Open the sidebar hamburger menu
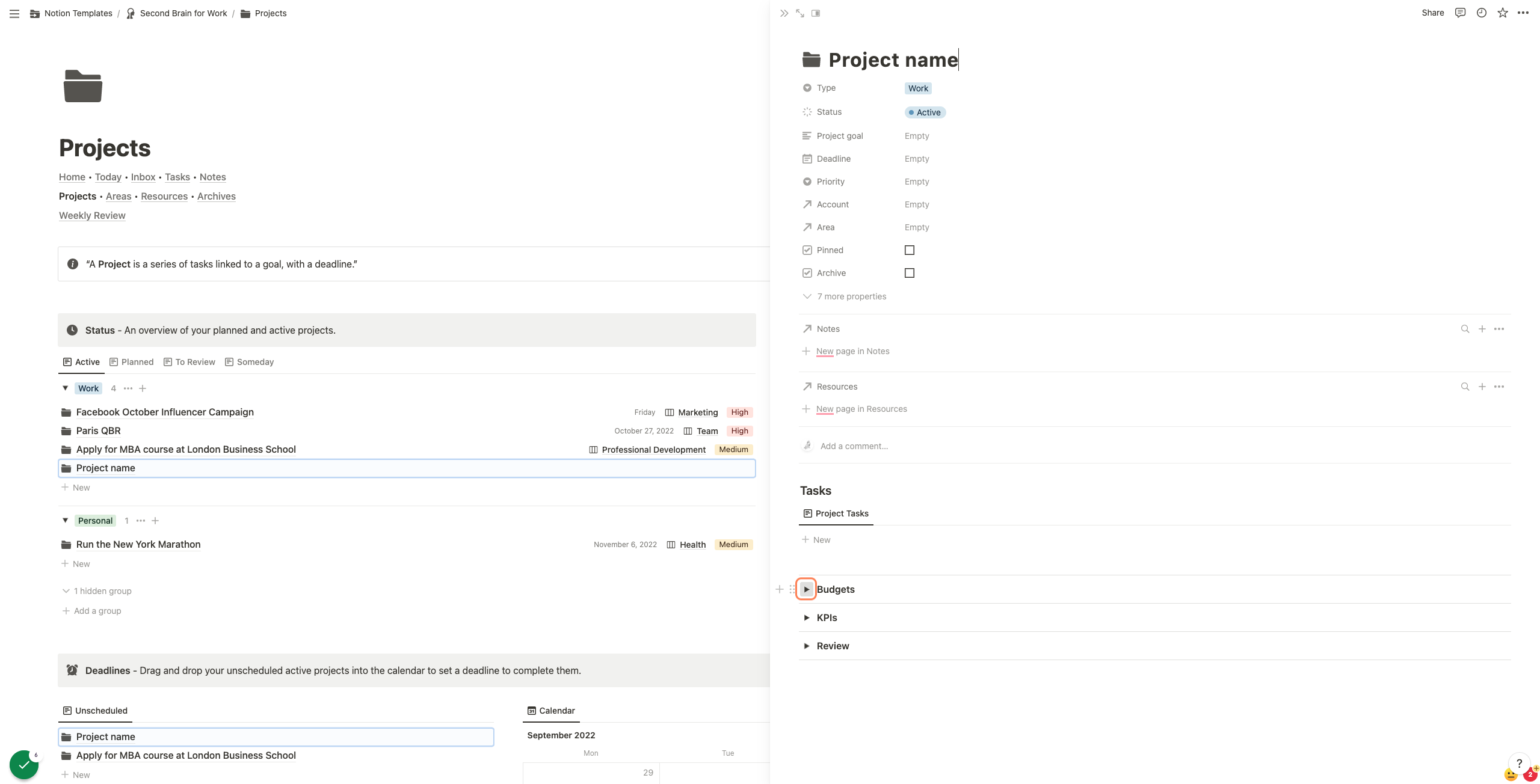Screen dimensions: 1540x784 point(14,13)
